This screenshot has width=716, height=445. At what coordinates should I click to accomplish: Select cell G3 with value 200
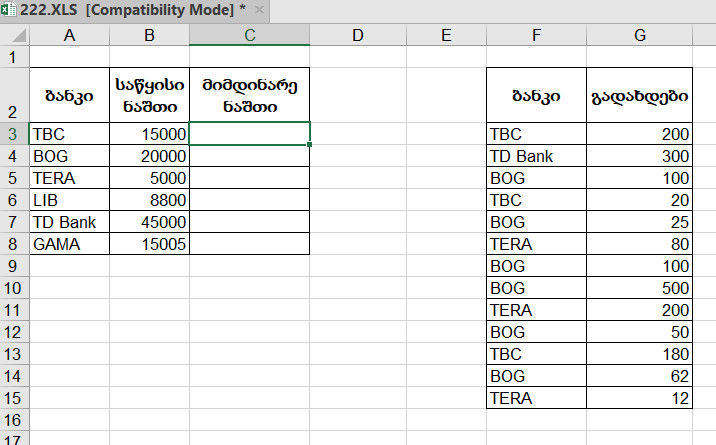[x=640, y=134]
